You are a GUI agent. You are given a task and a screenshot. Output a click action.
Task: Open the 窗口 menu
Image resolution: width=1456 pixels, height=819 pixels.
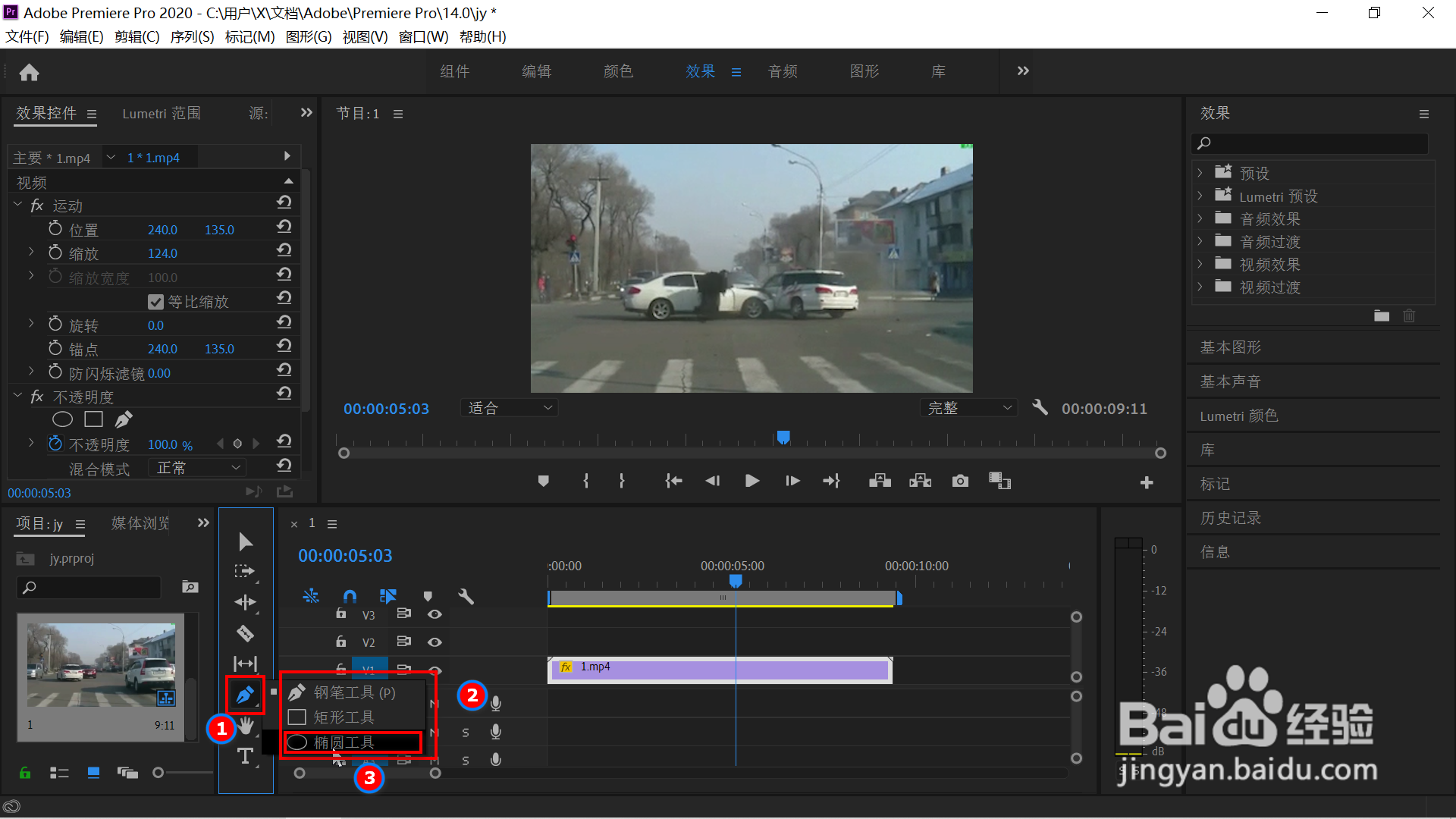(x=425, y=36)
